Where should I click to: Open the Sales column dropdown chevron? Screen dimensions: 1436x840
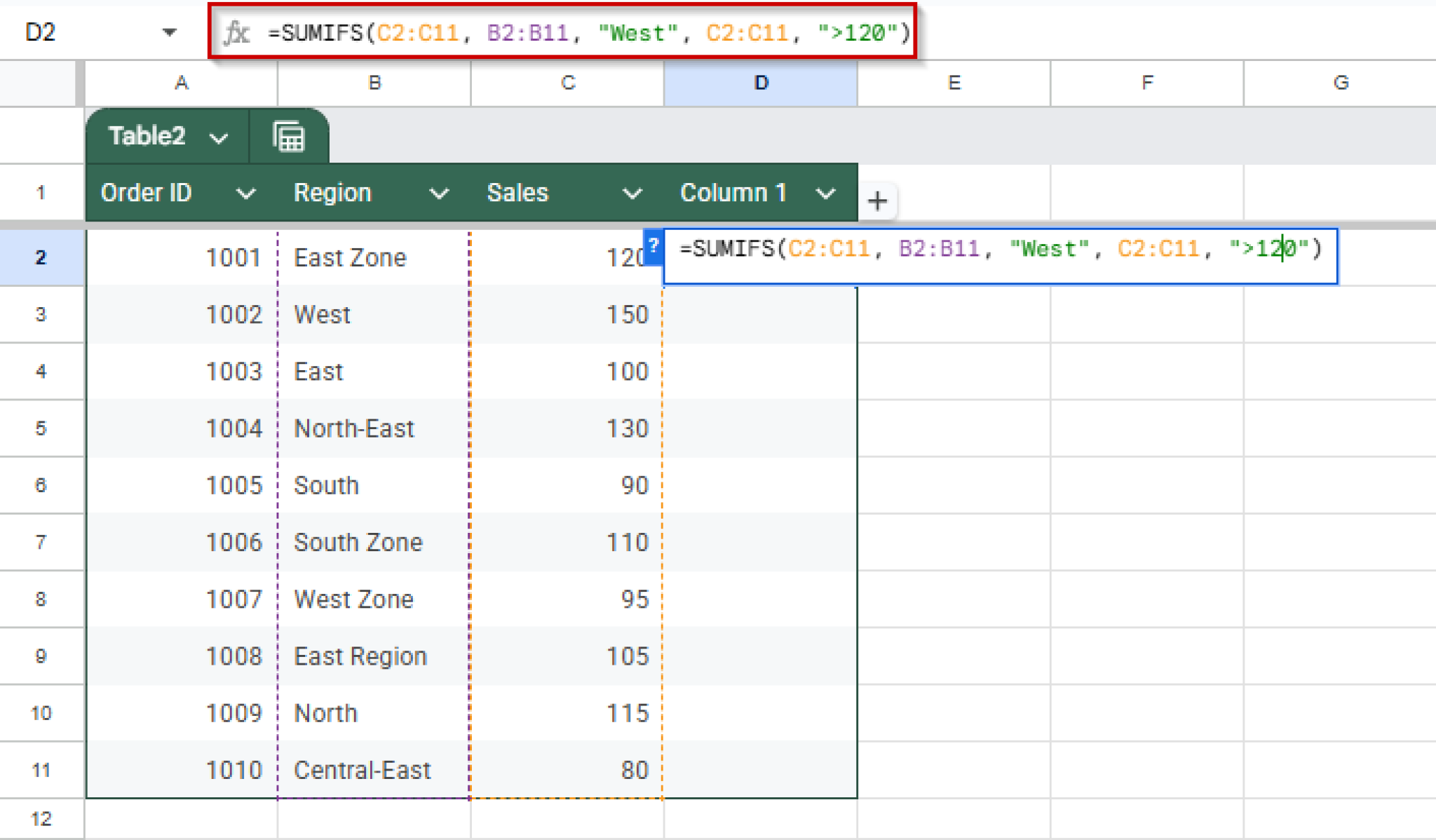[x=632, y=194]
